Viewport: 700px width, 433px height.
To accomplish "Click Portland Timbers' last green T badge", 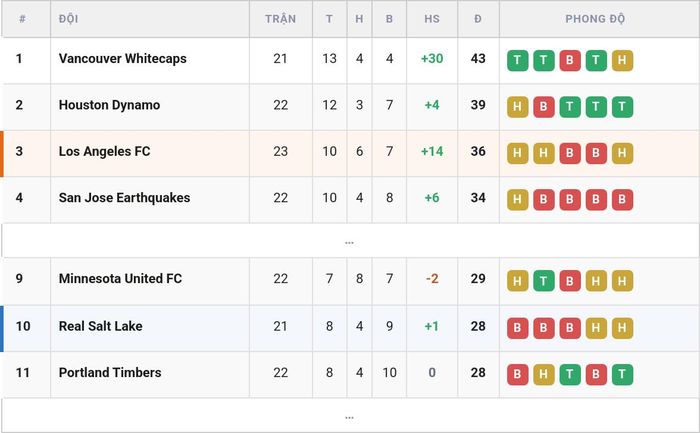I will click(x=622, y=374).
